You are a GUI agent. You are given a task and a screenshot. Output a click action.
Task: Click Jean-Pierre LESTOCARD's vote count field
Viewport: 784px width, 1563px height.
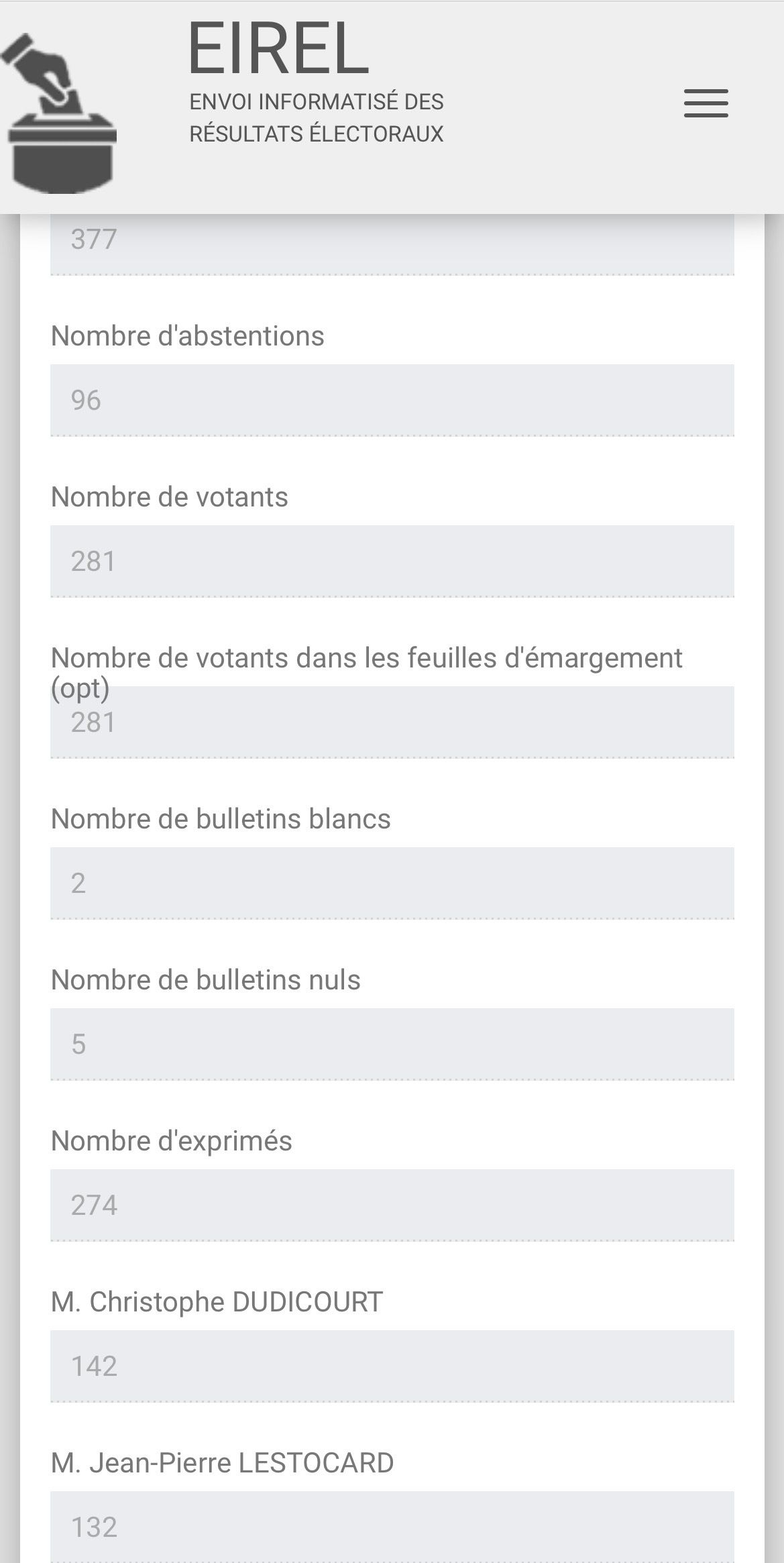392,1526
